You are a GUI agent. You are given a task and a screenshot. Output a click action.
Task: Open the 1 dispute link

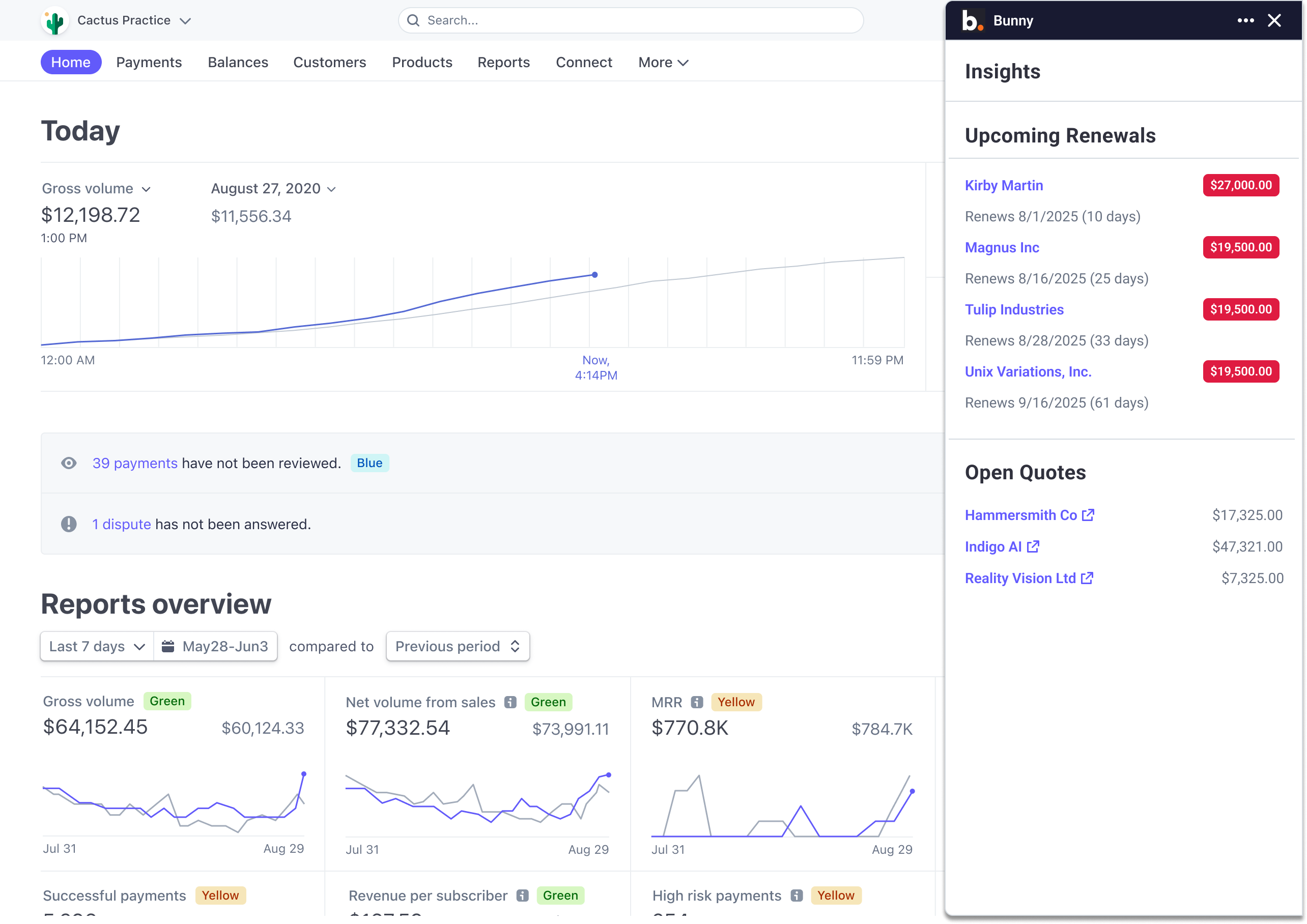122,524
